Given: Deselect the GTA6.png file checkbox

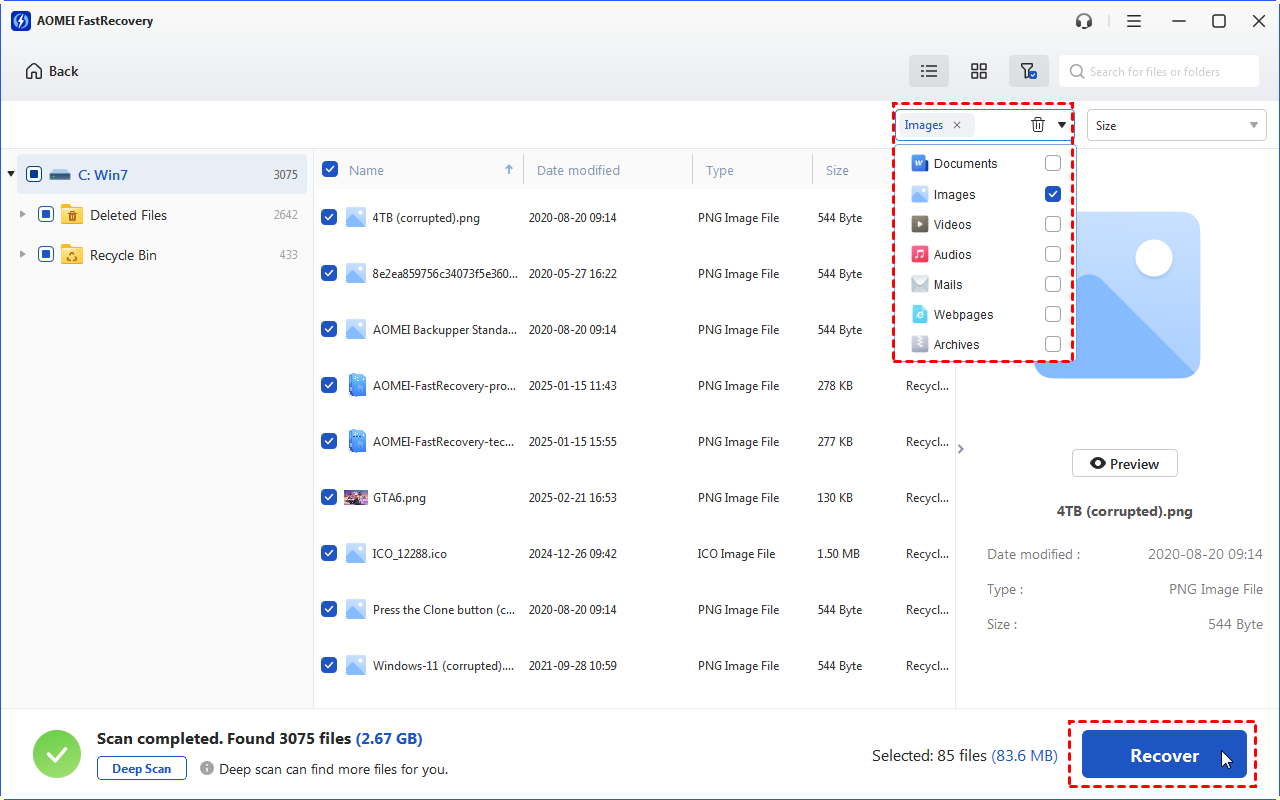Looking at the screenshot, I should click(x=329, y=497).
